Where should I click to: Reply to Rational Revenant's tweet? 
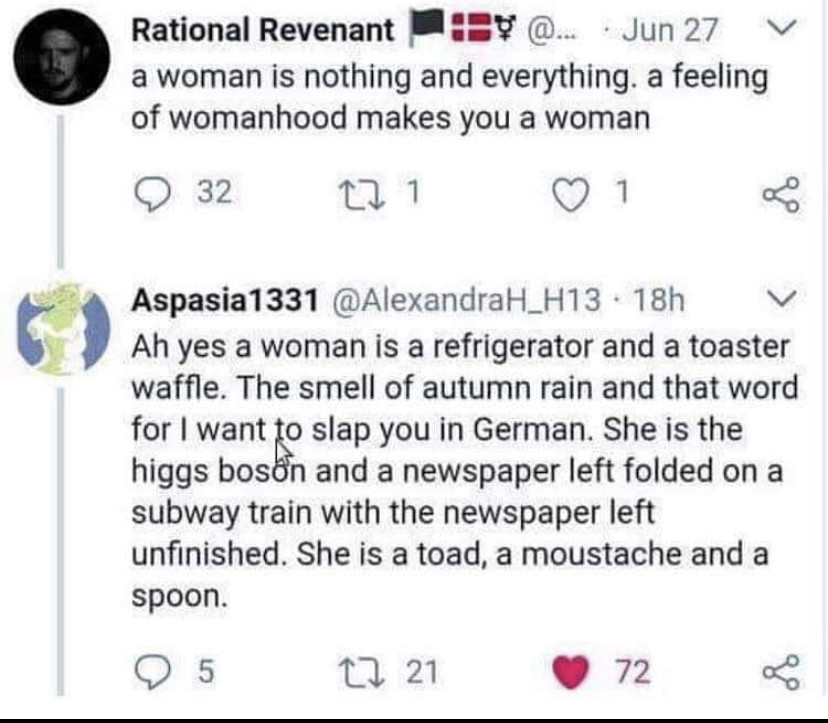(153, 193)
